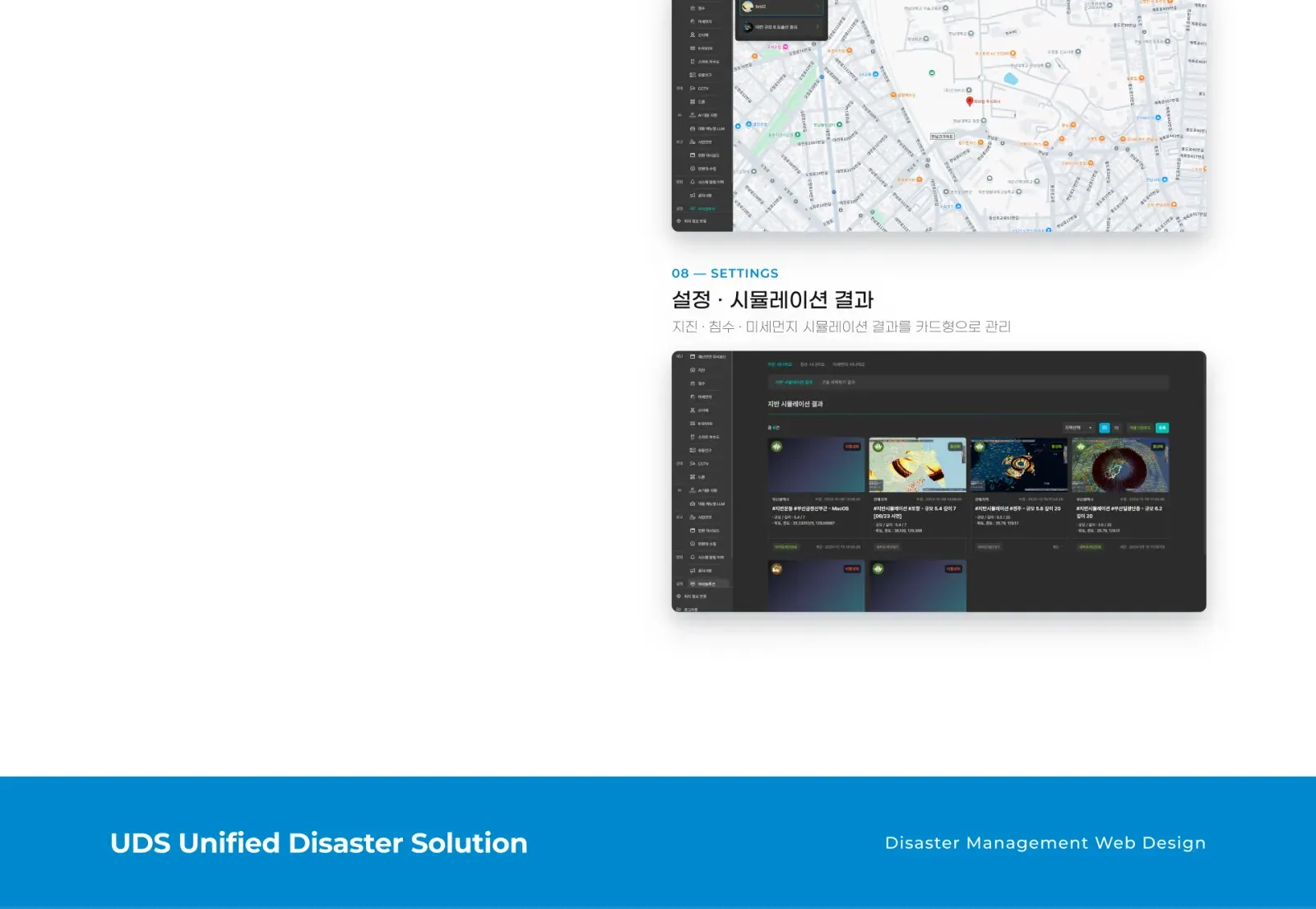Click the 지반 시뮬레이션 결과 panel title
Image resolution: width=1316 pixels, height=909 pixels.
795,404
